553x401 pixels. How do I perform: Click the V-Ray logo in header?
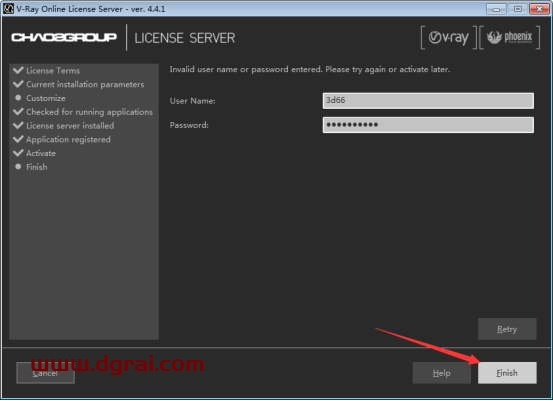[x=449, y=37]
